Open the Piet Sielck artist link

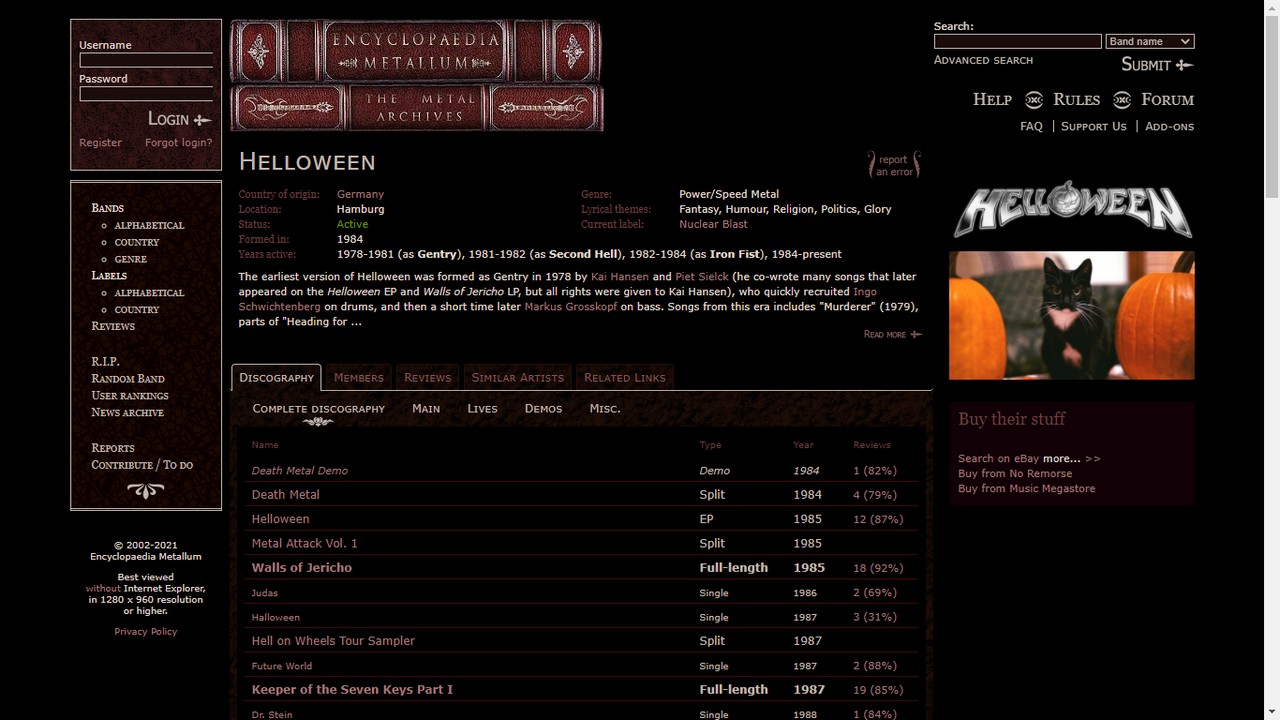[x=701, y=277]
